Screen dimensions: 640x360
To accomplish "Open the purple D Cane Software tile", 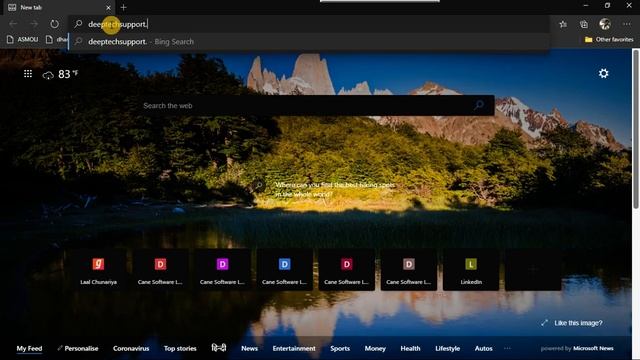I will tap(222, 270).
